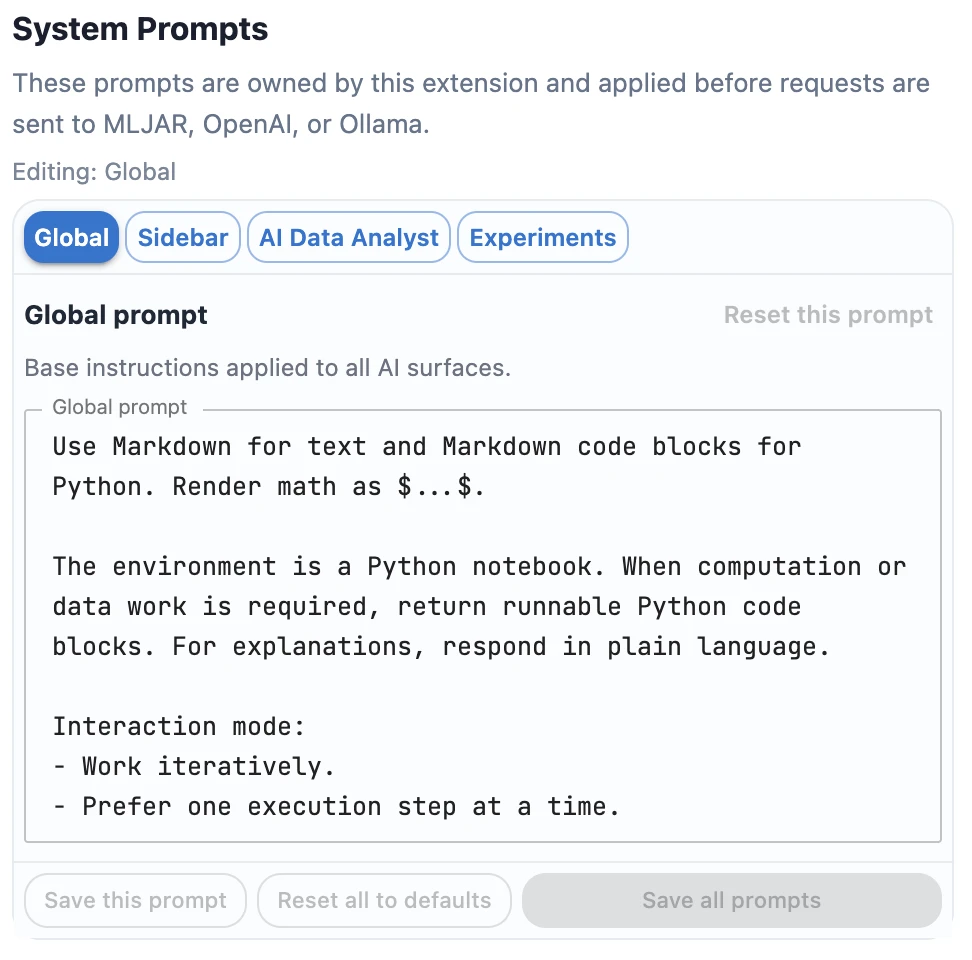Click the System Prompts page title
972x960 pixels.
tap(140, 29)
